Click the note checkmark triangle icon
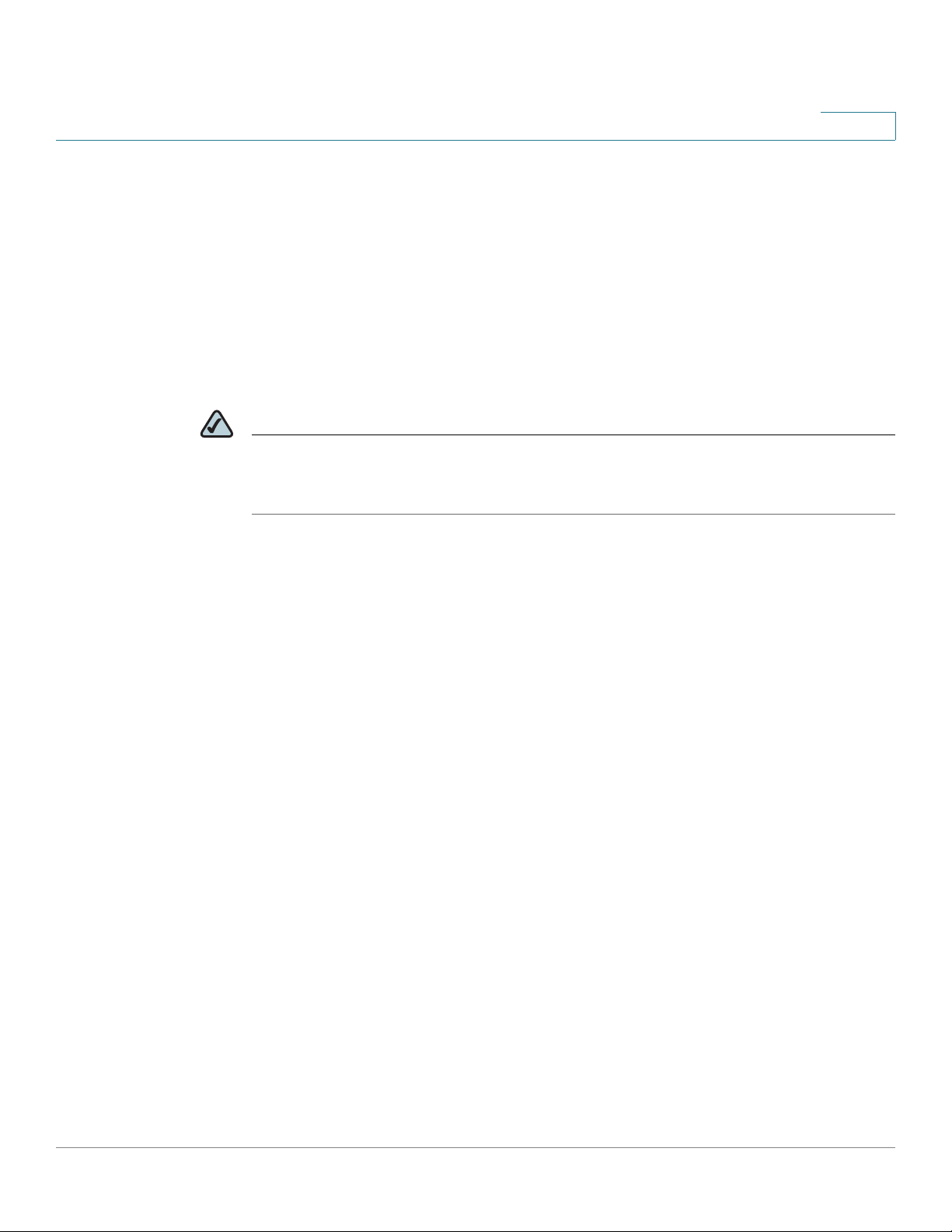Image resolution: width=952 pixels, height=1232 pixels. 217,424
